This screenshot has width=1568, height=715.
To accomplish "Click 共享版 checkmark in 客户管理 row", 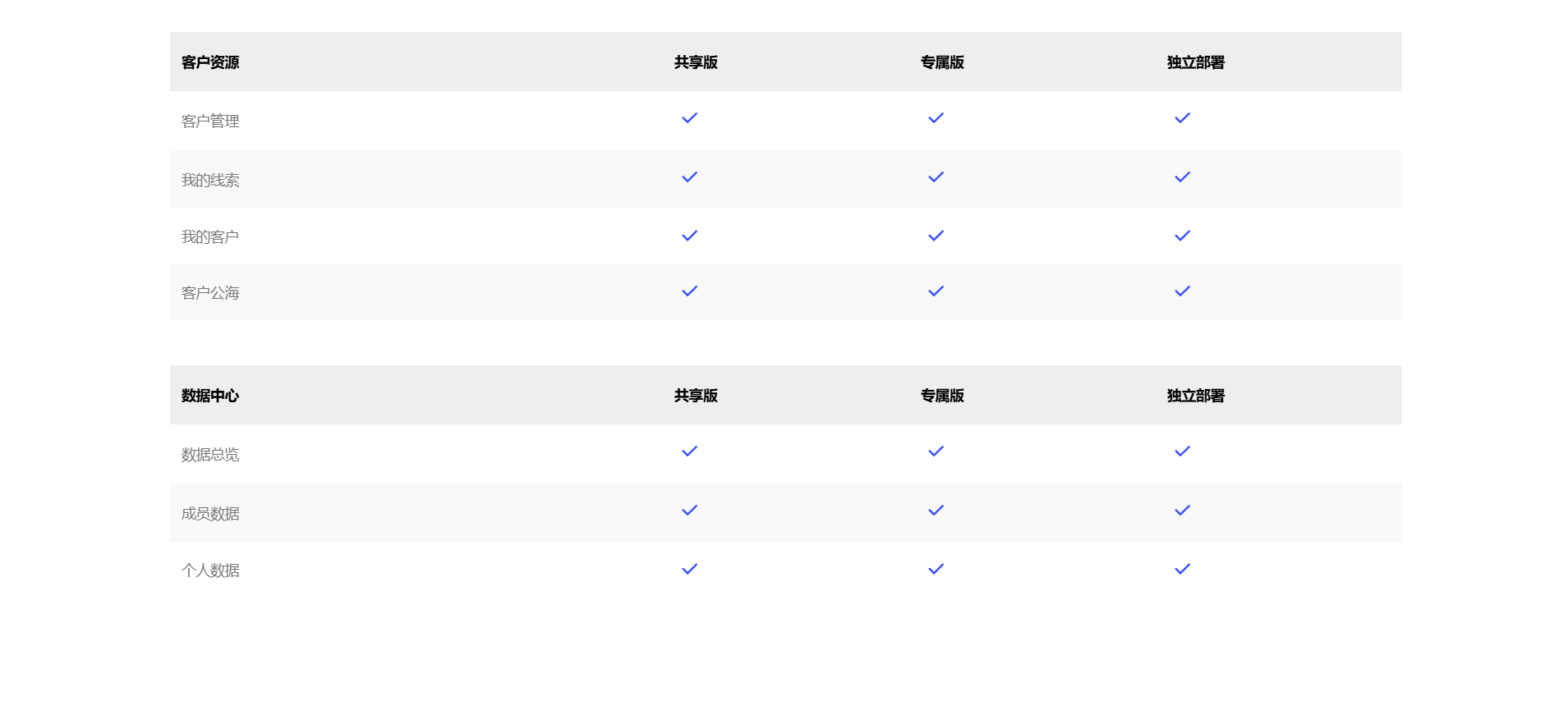I will click(x=689, y=118).
